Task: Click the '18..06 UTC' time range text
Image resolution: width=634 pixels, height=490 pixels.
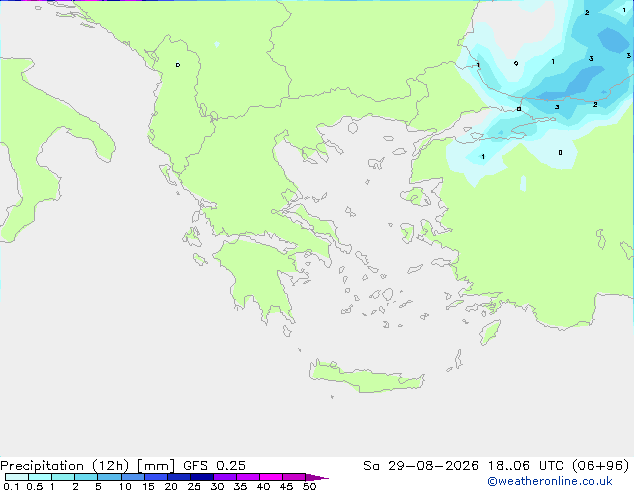Action: click(526, 466)
